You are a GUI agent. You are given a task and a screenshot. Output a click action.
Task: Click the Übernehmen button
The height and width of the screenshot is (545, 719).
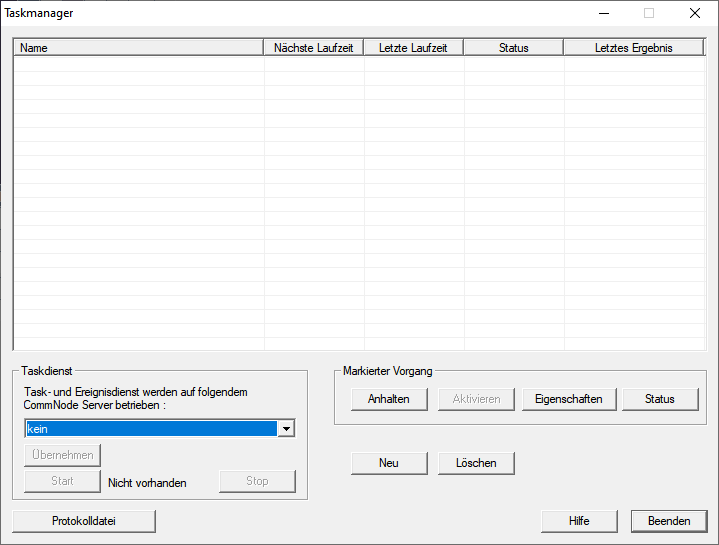coord(63,455)
